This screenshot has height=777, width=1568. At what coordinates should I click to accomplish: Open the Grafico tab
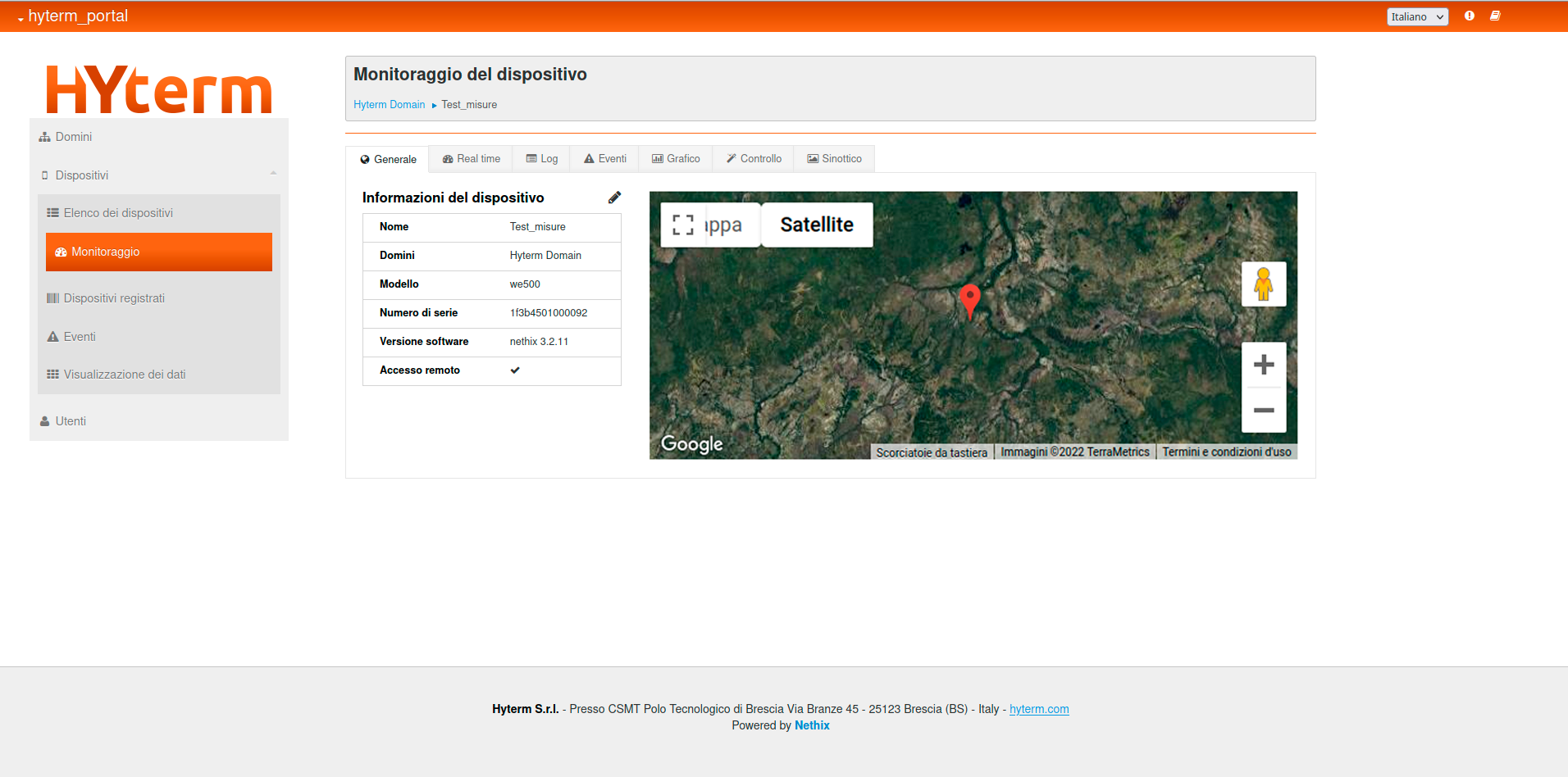coord(676,159)
